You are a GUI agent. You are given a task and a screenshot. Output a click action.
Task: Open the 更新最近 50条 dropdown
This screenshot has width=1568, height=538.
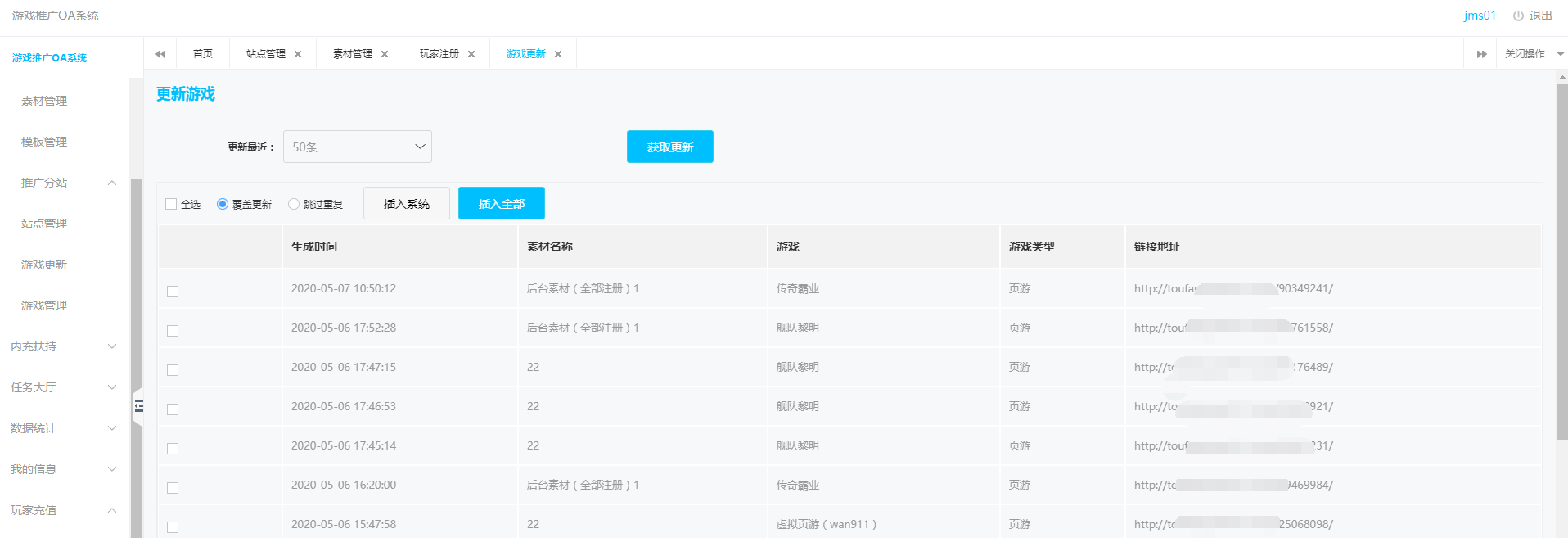coord(357,147)
